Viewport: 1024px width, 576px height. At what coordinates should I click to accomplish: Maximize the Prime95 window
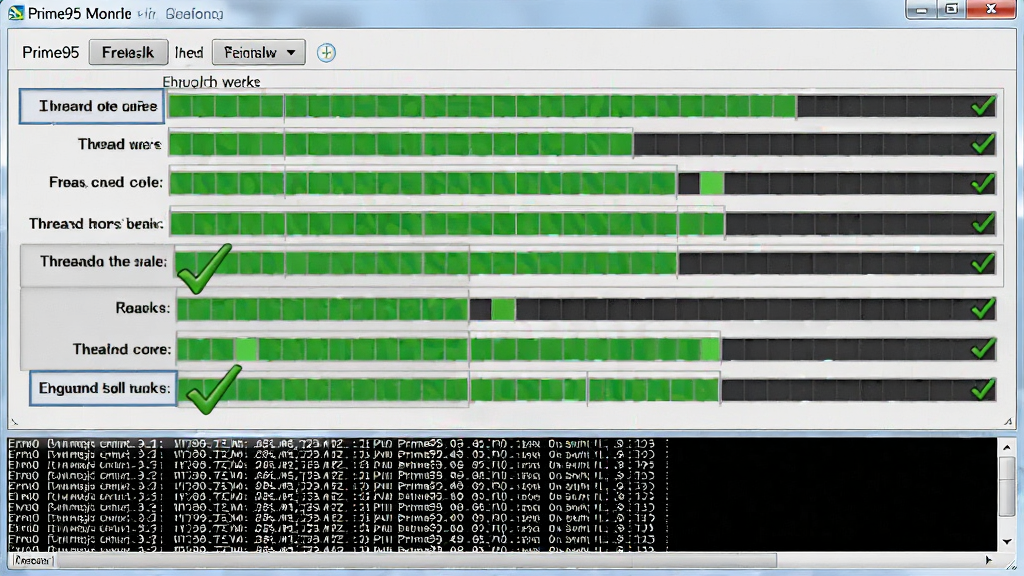pyautogui.click(x=952, y=10)
